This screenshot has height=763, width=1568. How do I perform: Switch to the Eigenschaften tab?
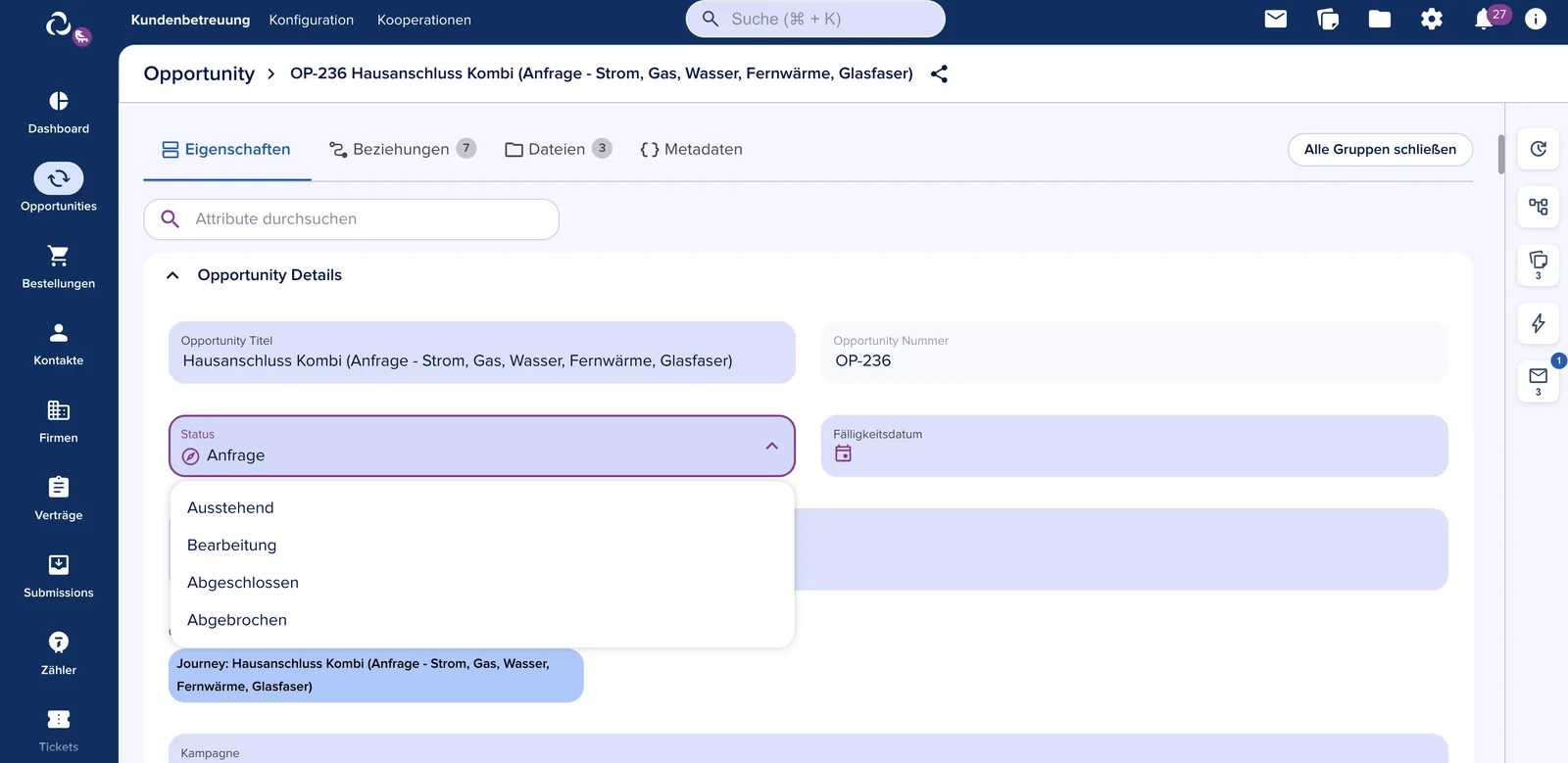coord(226,150)
